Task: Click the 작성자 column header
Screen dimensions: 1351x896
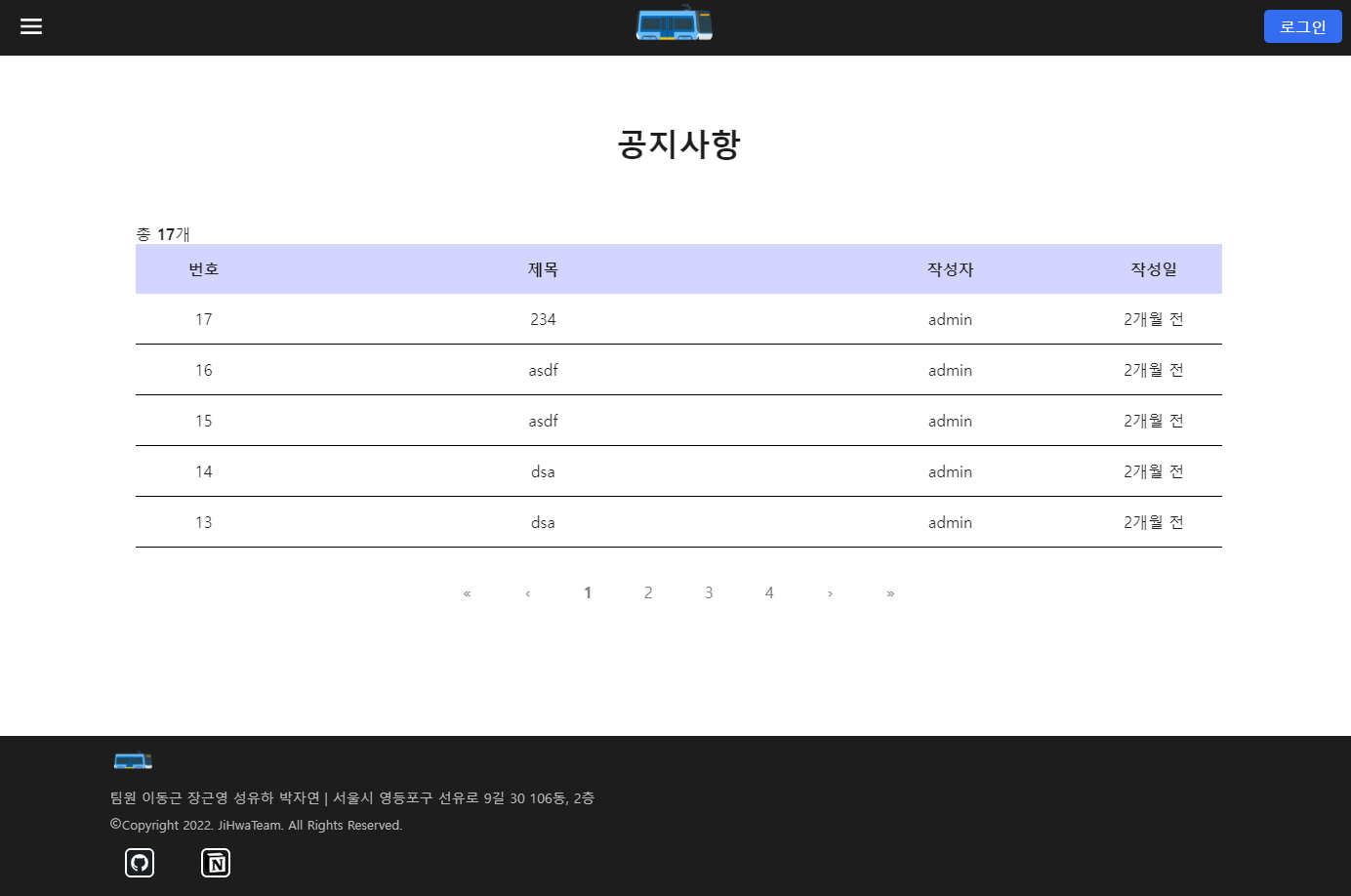Action: tap(950, 269)
